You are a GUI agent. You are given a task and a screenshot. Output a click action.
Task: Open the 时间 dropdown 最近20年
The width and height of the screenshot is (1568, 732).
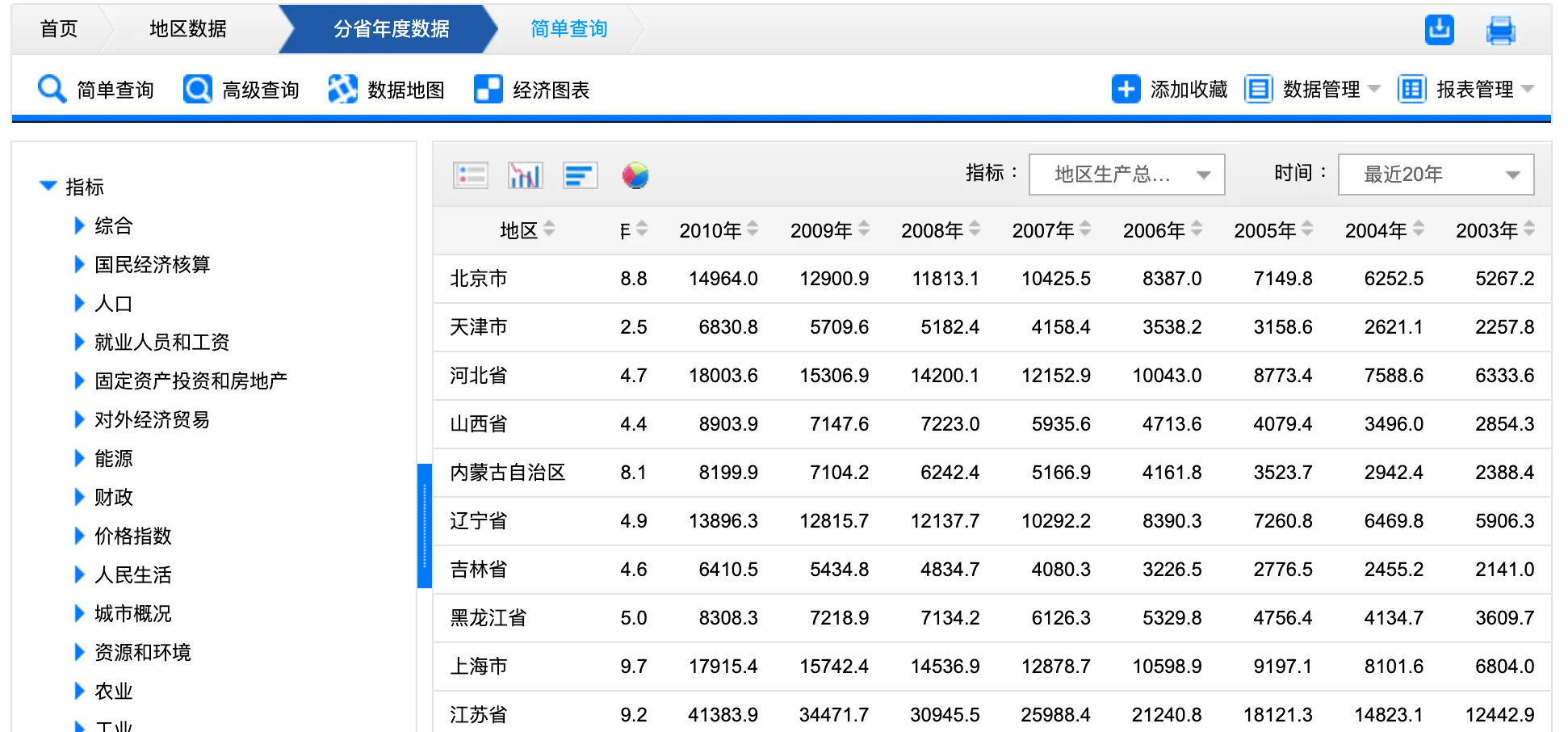[x=1436, y=175]
